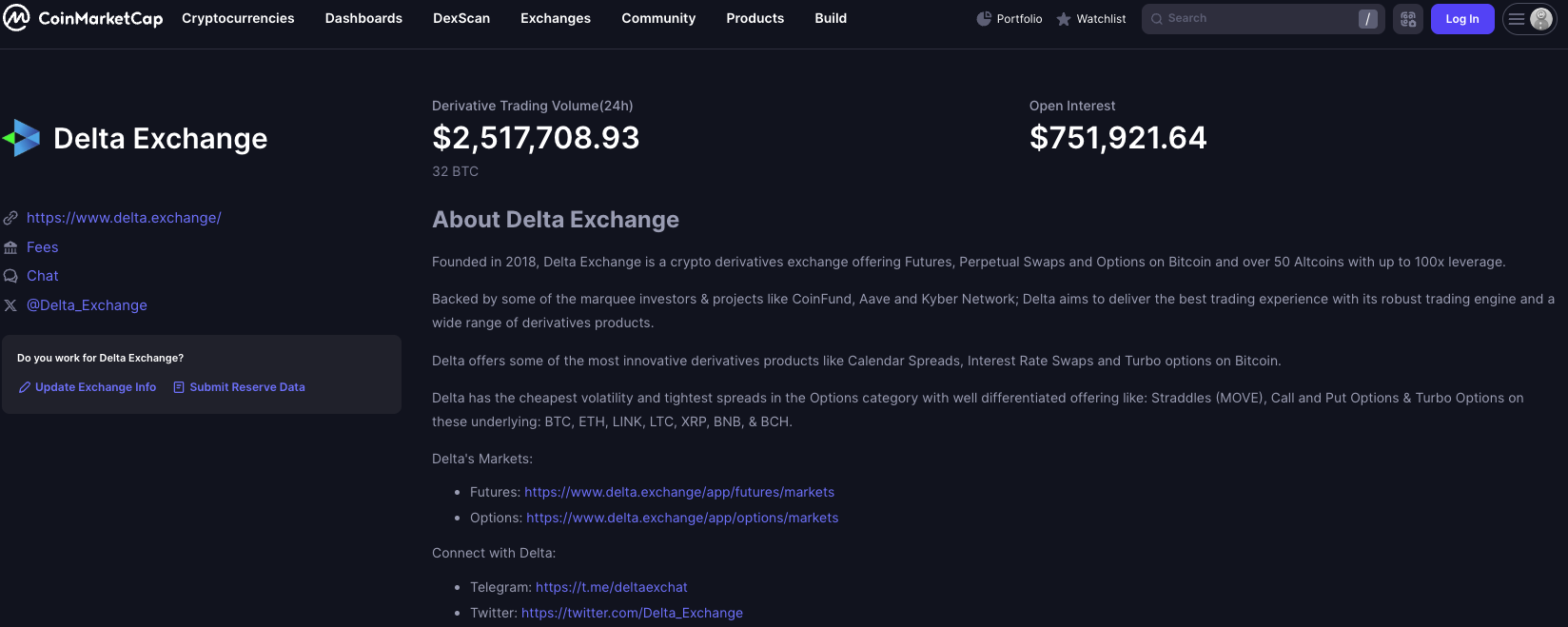
Task: Click the $2,517,708.93 trading volume value
Action: 536,138
